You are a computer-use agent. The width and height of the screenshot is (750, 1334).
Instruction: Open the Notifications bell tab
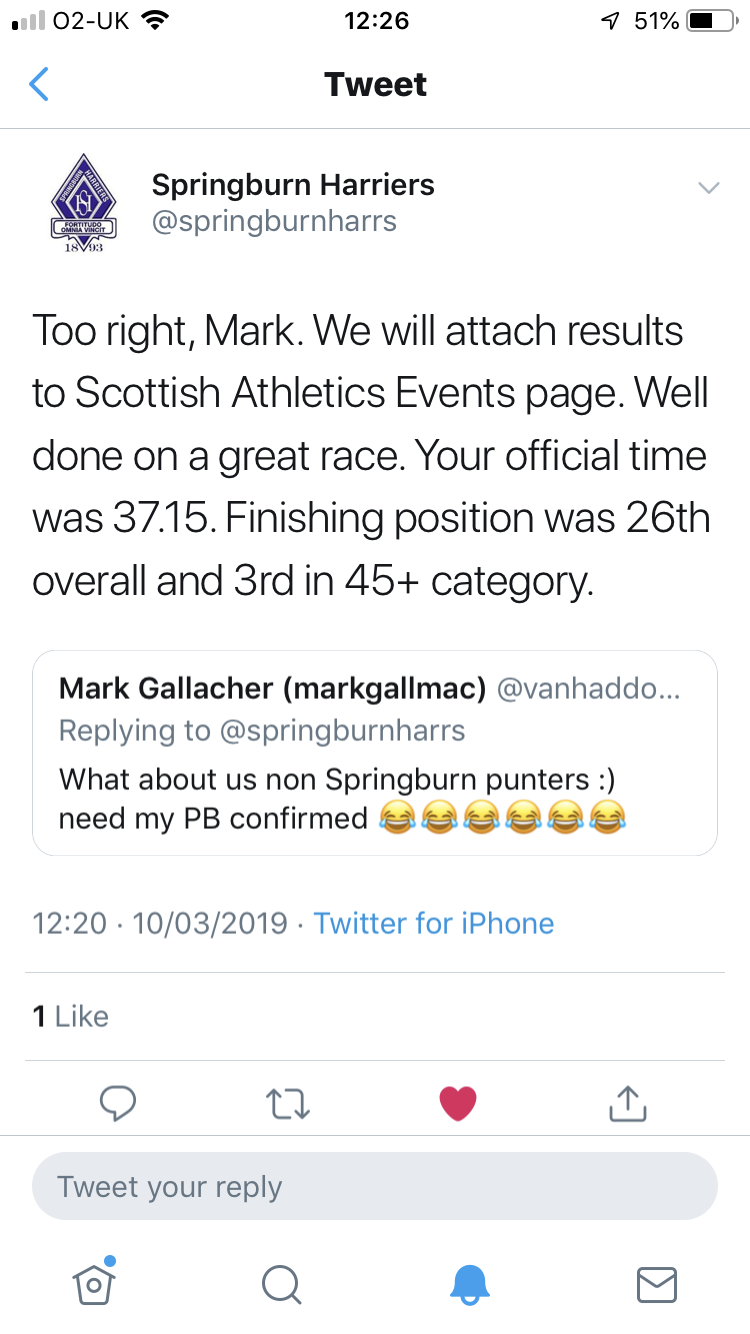pos(469,1284)
